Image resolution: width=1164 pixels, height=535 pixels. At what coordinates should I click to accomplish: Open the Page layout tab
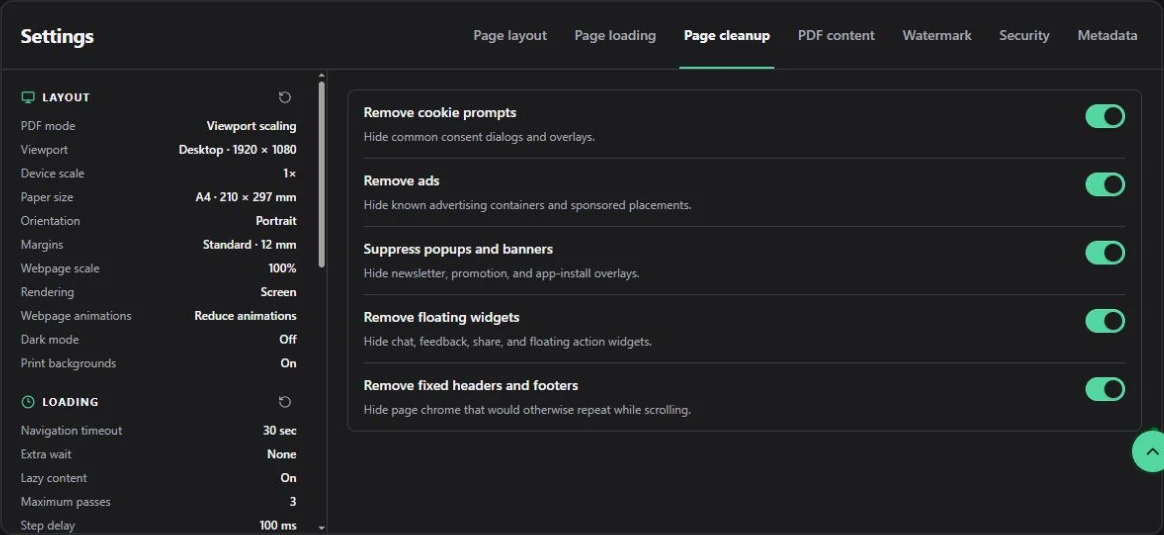click(x=510, y=36)
